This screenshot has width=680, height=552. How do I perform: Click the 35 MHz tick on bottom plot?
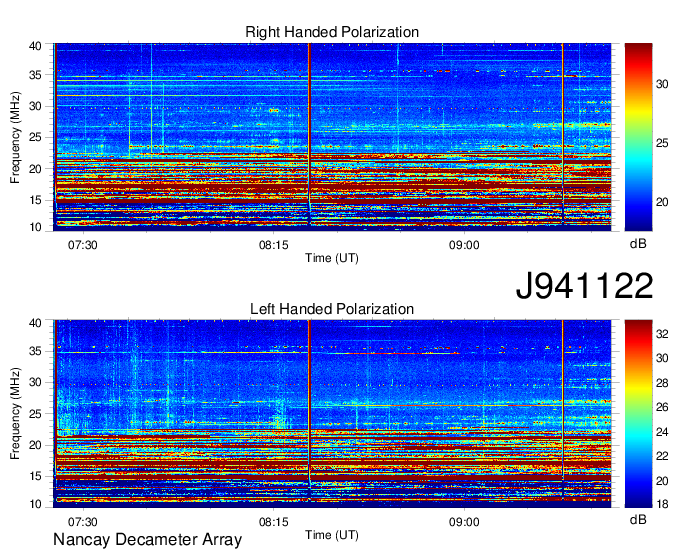[36, 351]
